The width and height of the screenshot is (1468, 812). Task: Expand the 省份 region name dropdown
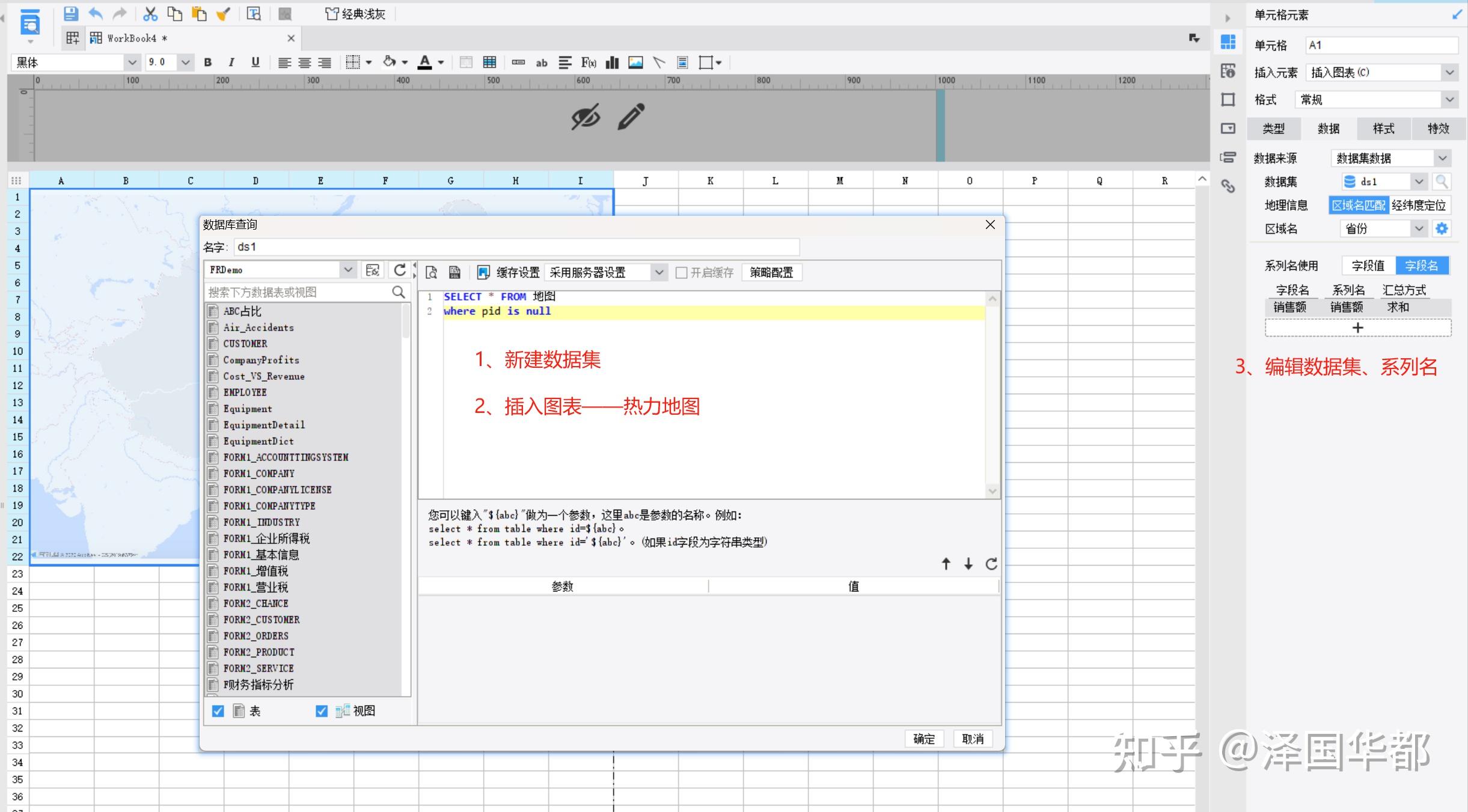coord(1419,228)
